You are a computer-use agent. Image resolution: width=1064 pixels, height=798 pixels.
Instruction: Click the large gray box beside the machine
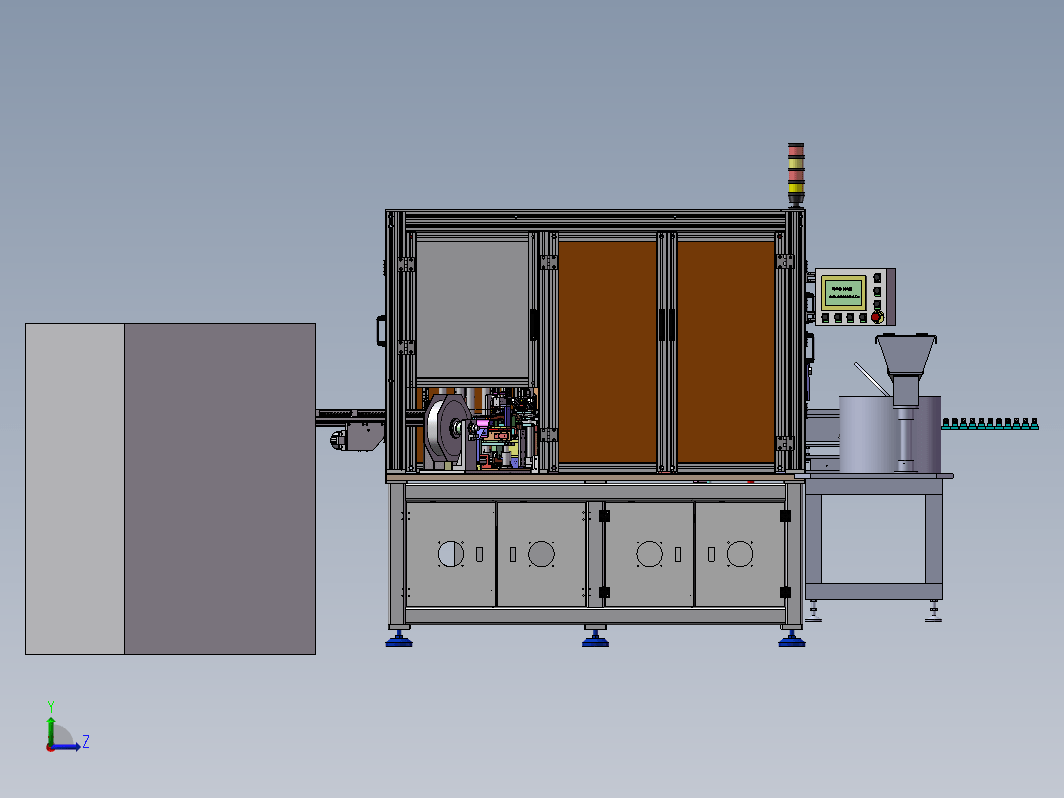[170, 489]
